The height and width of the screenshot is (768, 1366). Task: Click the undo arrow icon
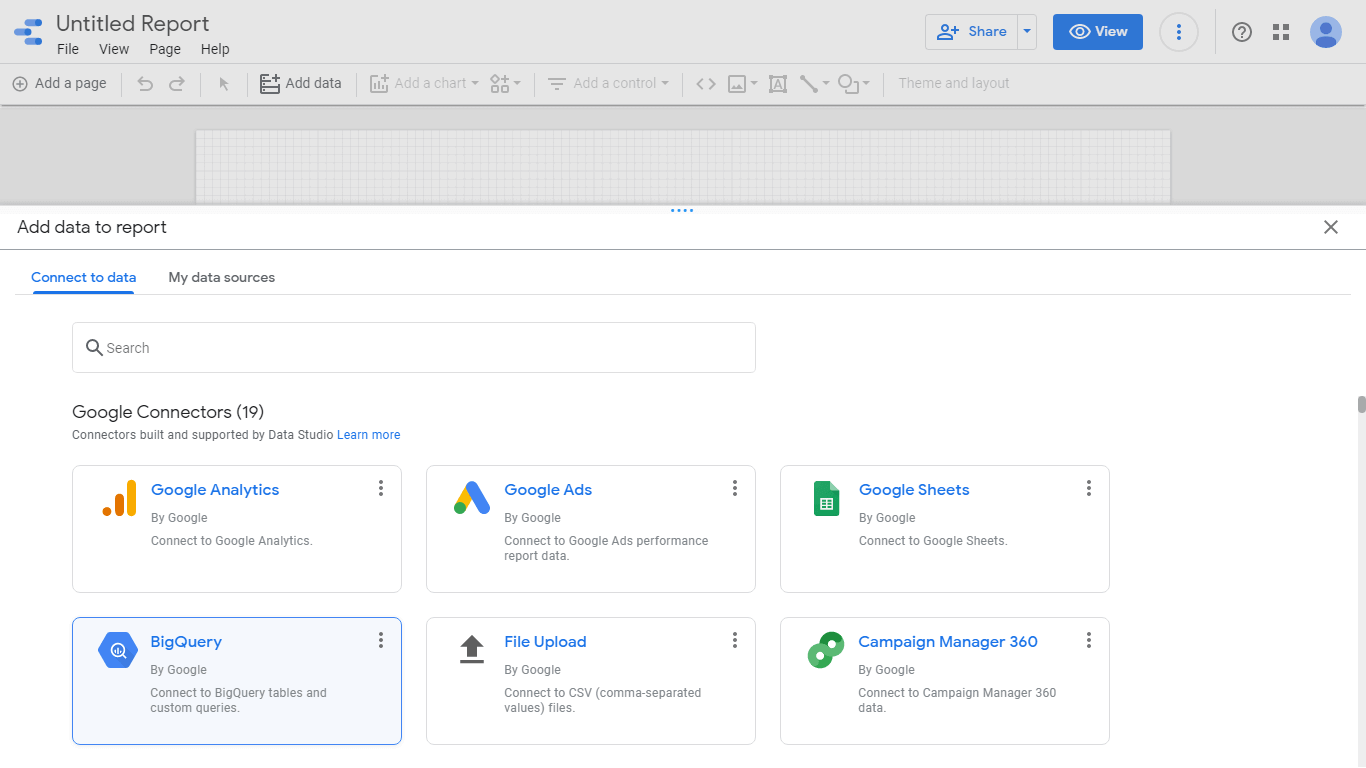145,84
